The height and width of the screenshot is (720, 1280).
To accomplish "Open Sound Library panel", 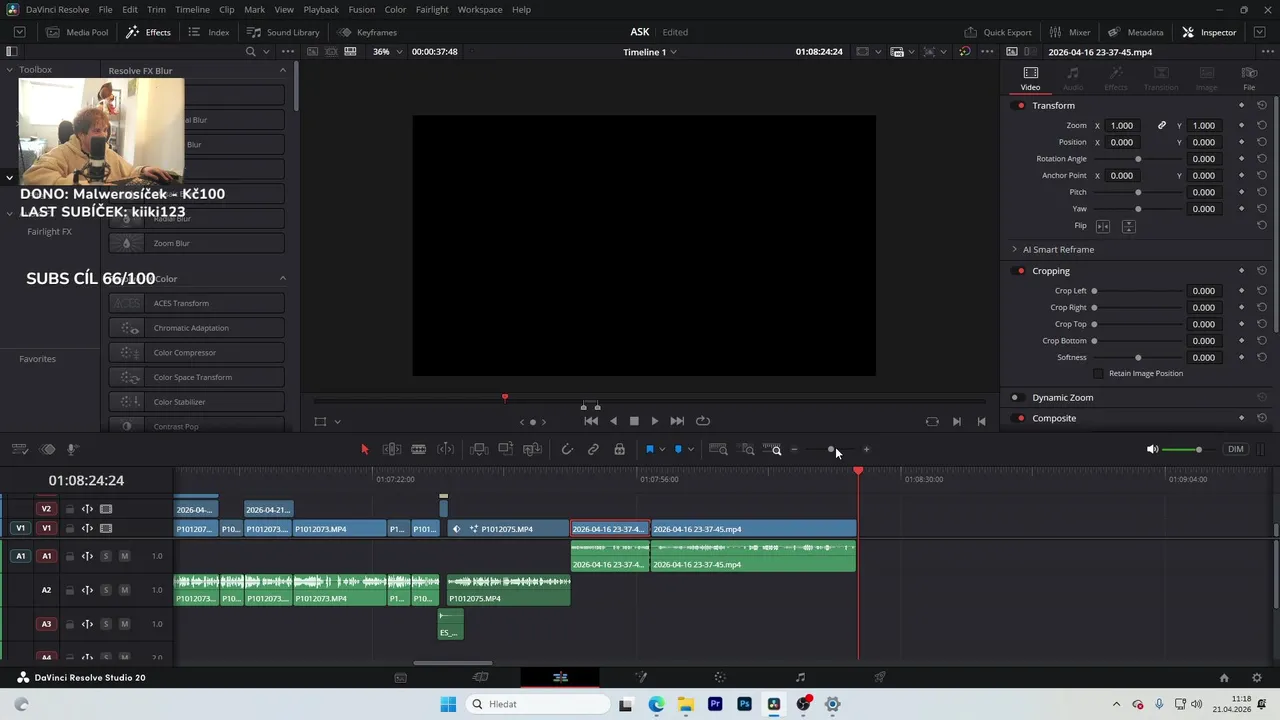I will [283, 32].
